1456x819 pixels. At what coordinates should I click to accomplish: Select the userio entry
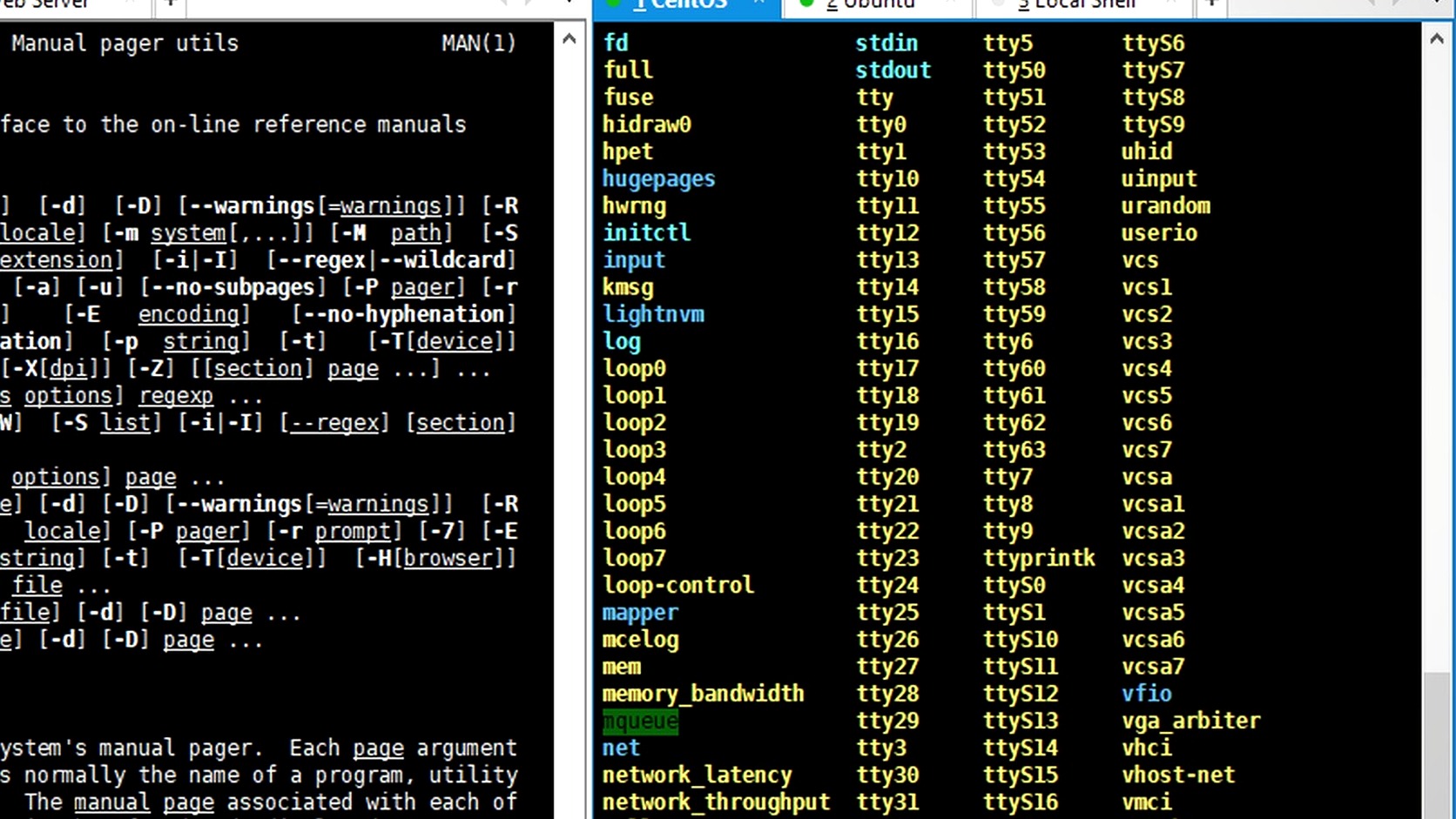coord(1158,233)
